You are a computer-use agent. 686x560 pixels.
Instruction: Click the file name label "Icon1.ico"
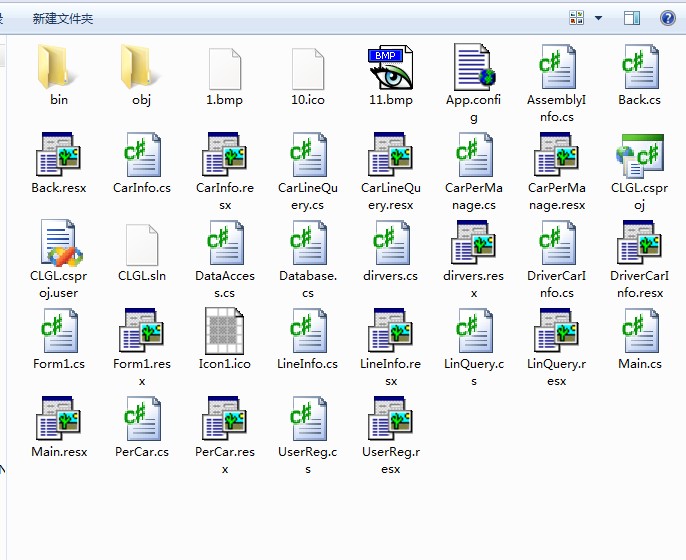point(224,364)
